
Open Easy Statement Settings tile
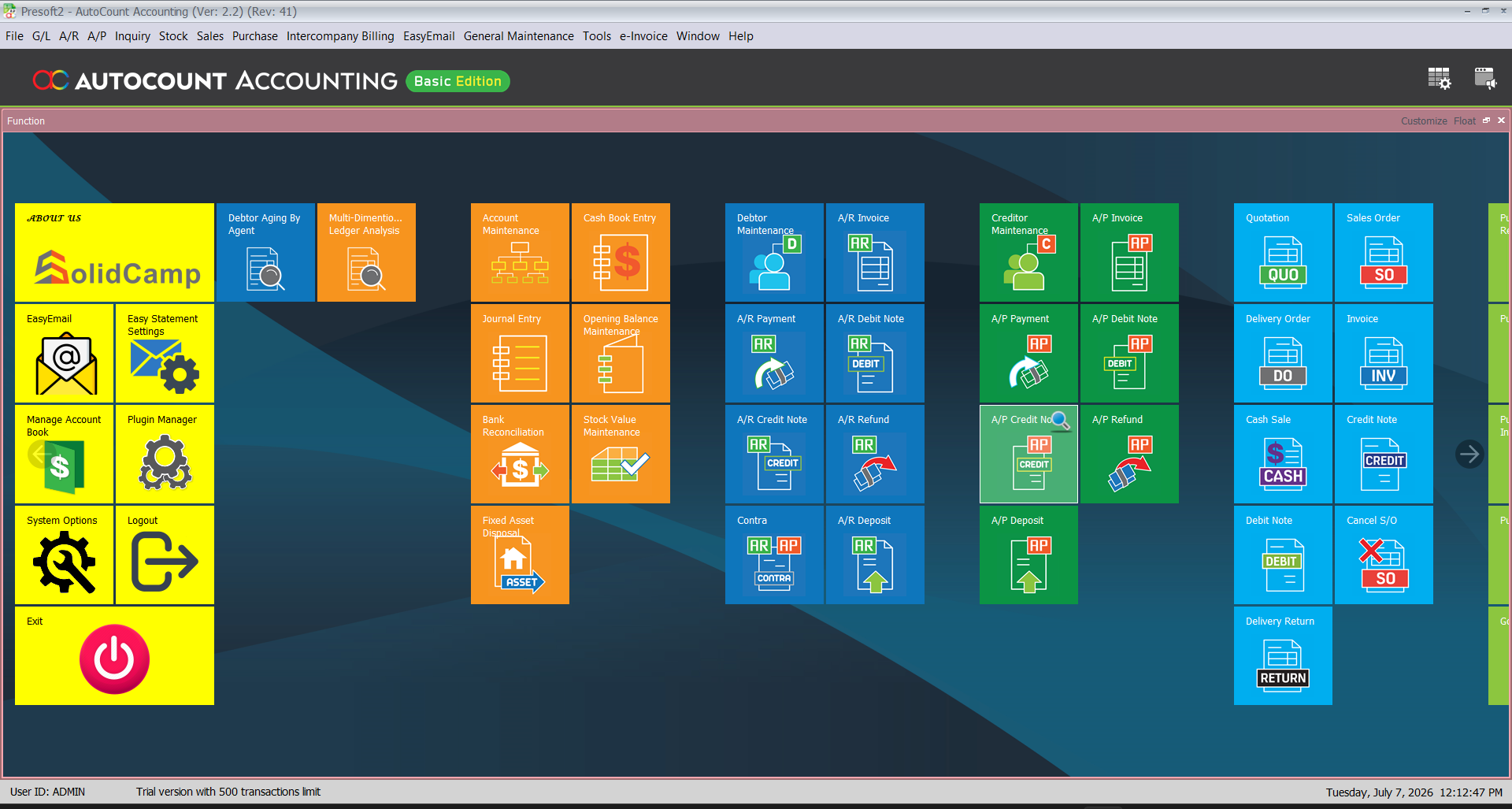click(165, 353)
